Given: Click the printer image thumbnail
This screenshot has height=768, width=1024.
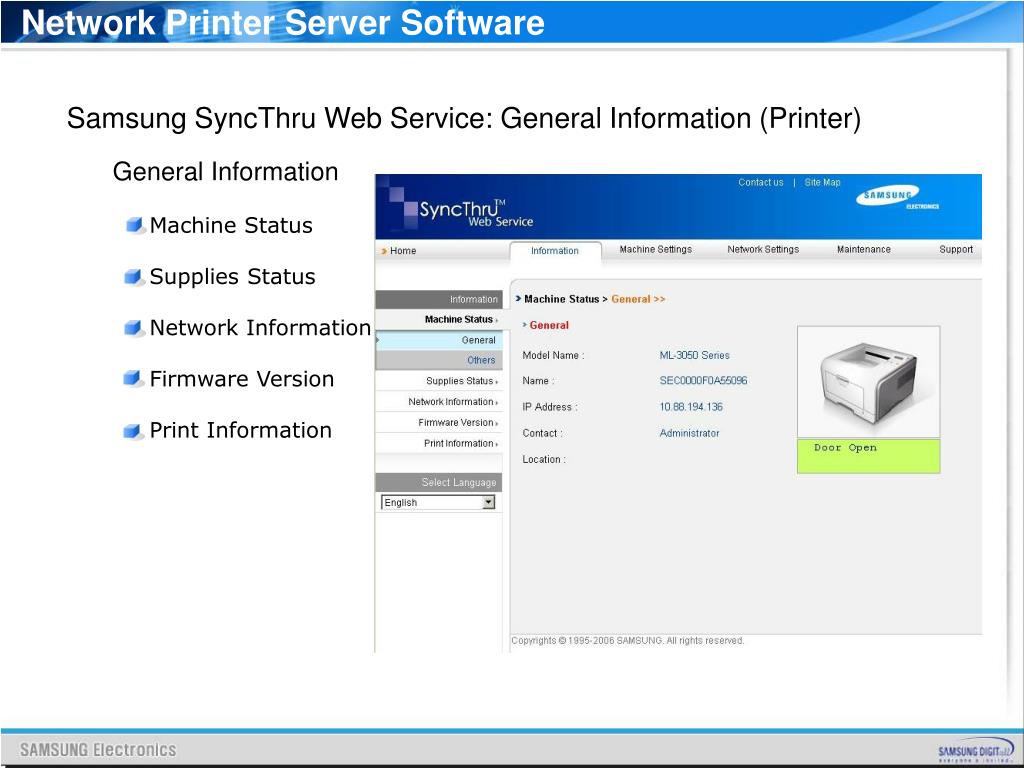Looking at the screenshot, I should [x=868, y=381].
